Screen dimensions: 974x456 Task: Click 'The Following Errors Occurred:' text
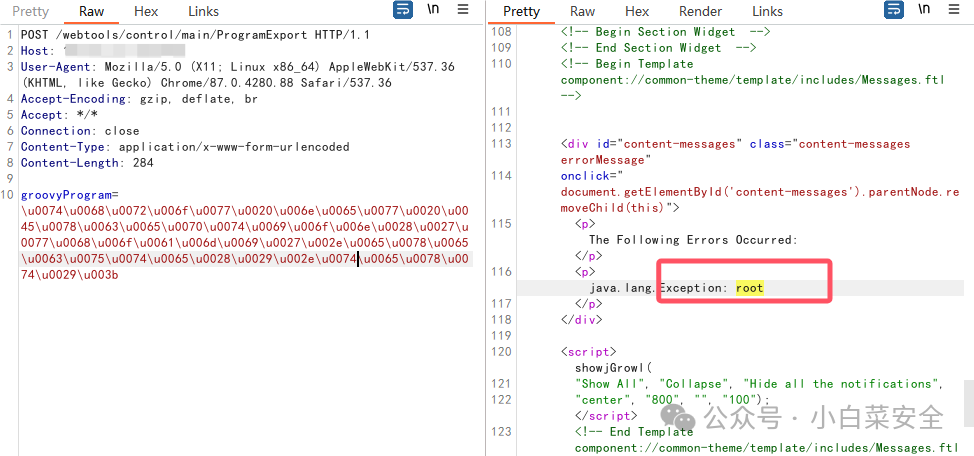click(x=693, y=240)
